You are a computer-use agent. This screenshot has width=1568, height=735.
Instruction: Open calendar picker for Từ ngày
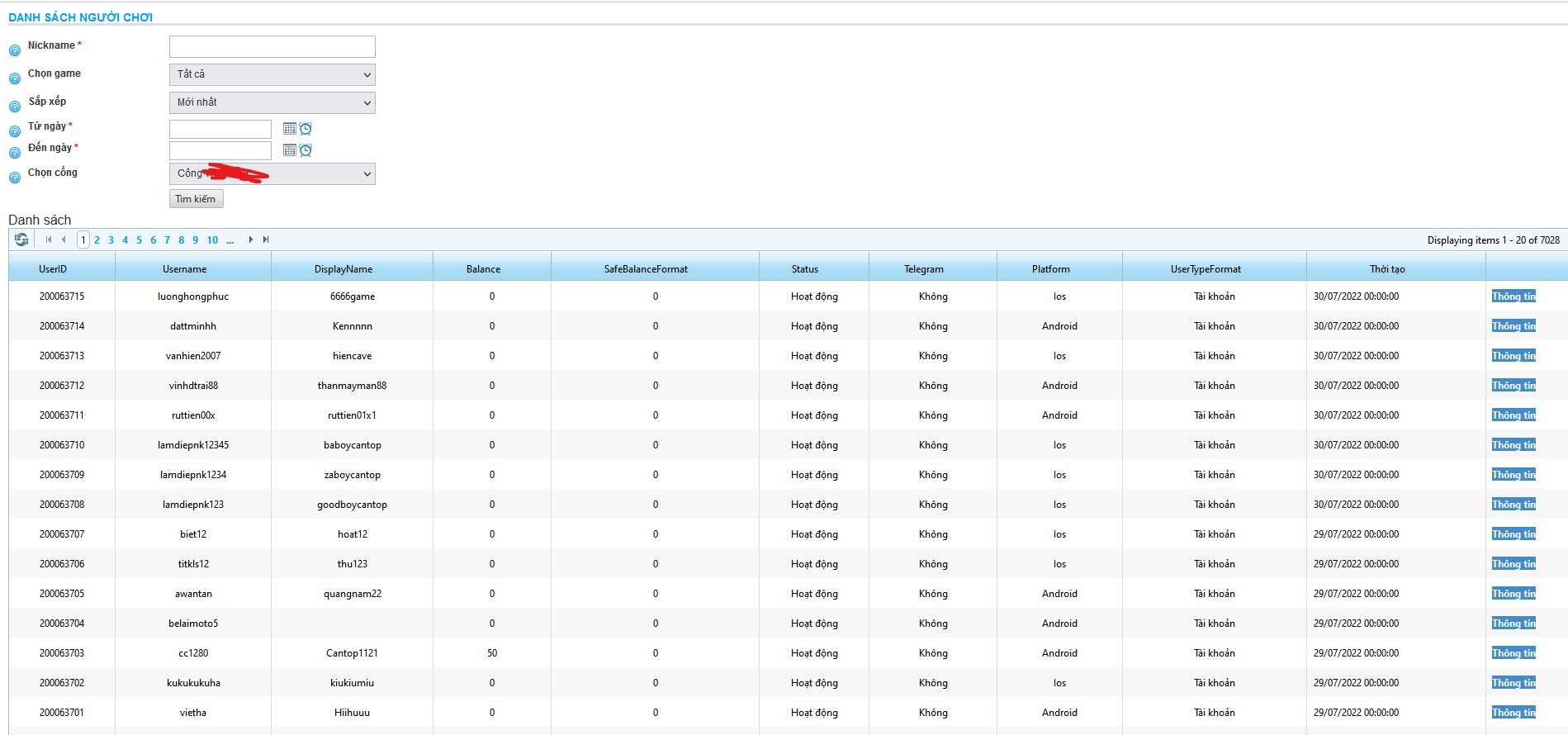(x=290, y=129)
